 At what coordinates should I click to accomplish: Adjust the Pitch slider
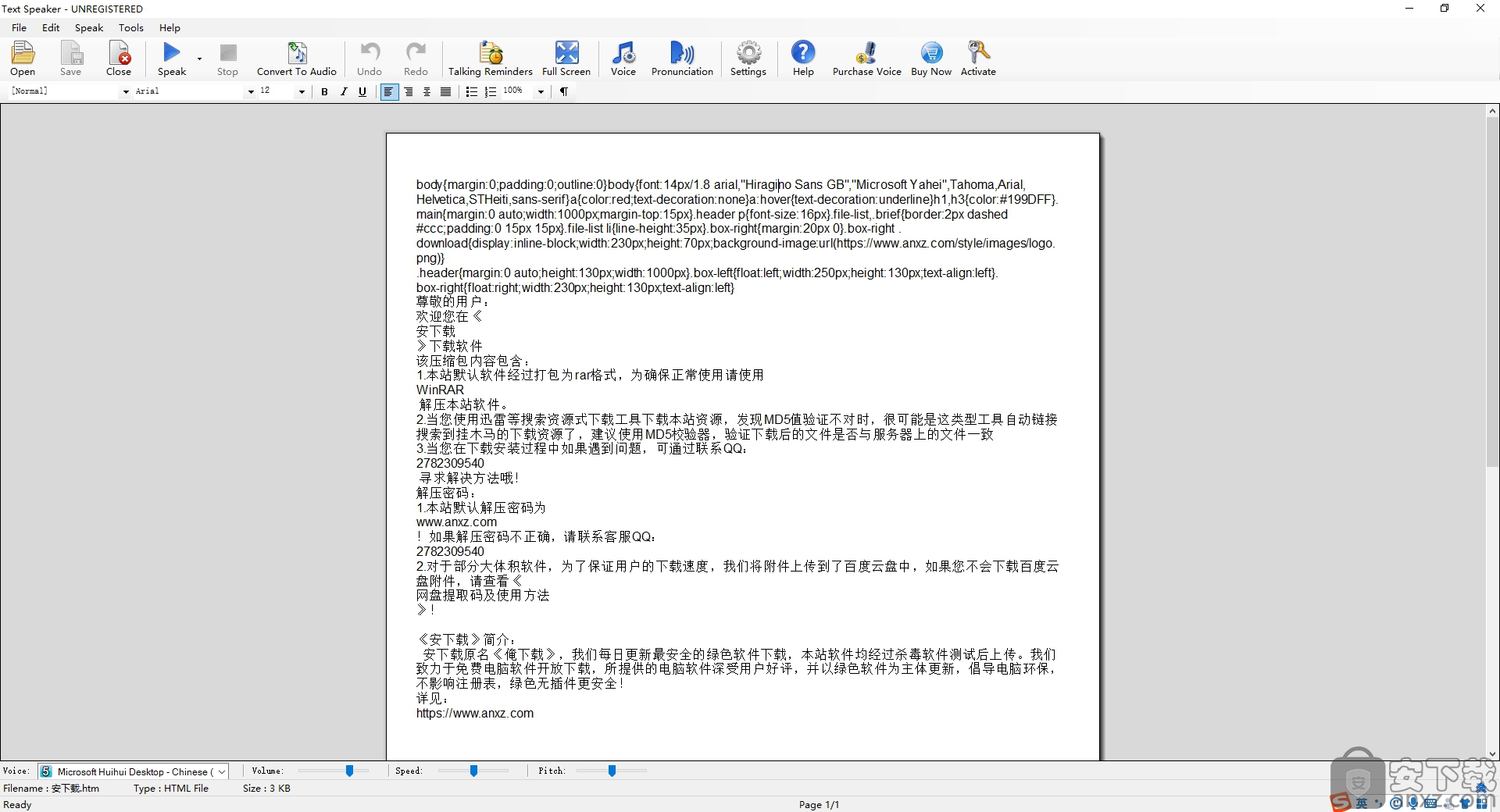click(612, 771)
